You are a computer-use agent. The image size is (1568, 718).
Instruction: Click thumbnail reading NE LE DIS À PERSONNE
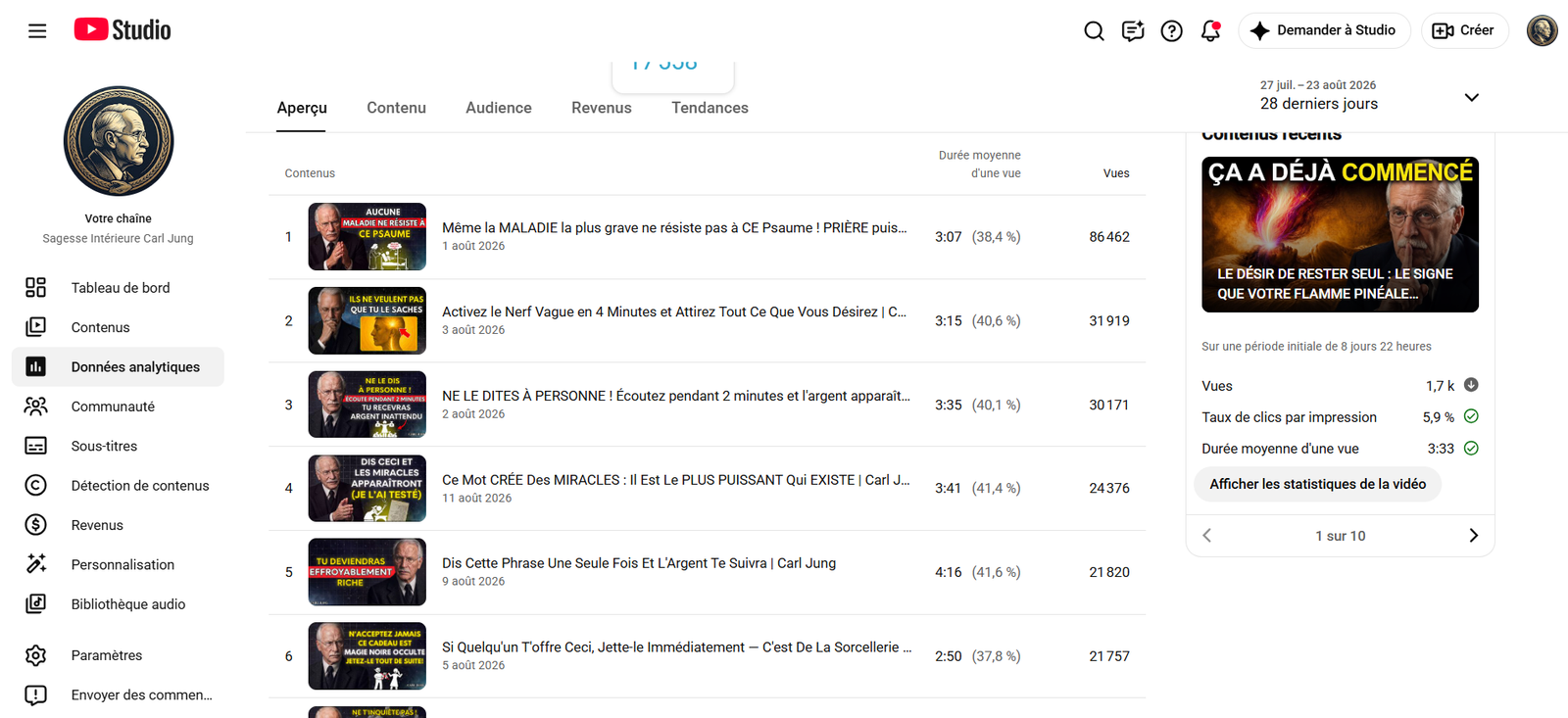click(x=367, y=405)
